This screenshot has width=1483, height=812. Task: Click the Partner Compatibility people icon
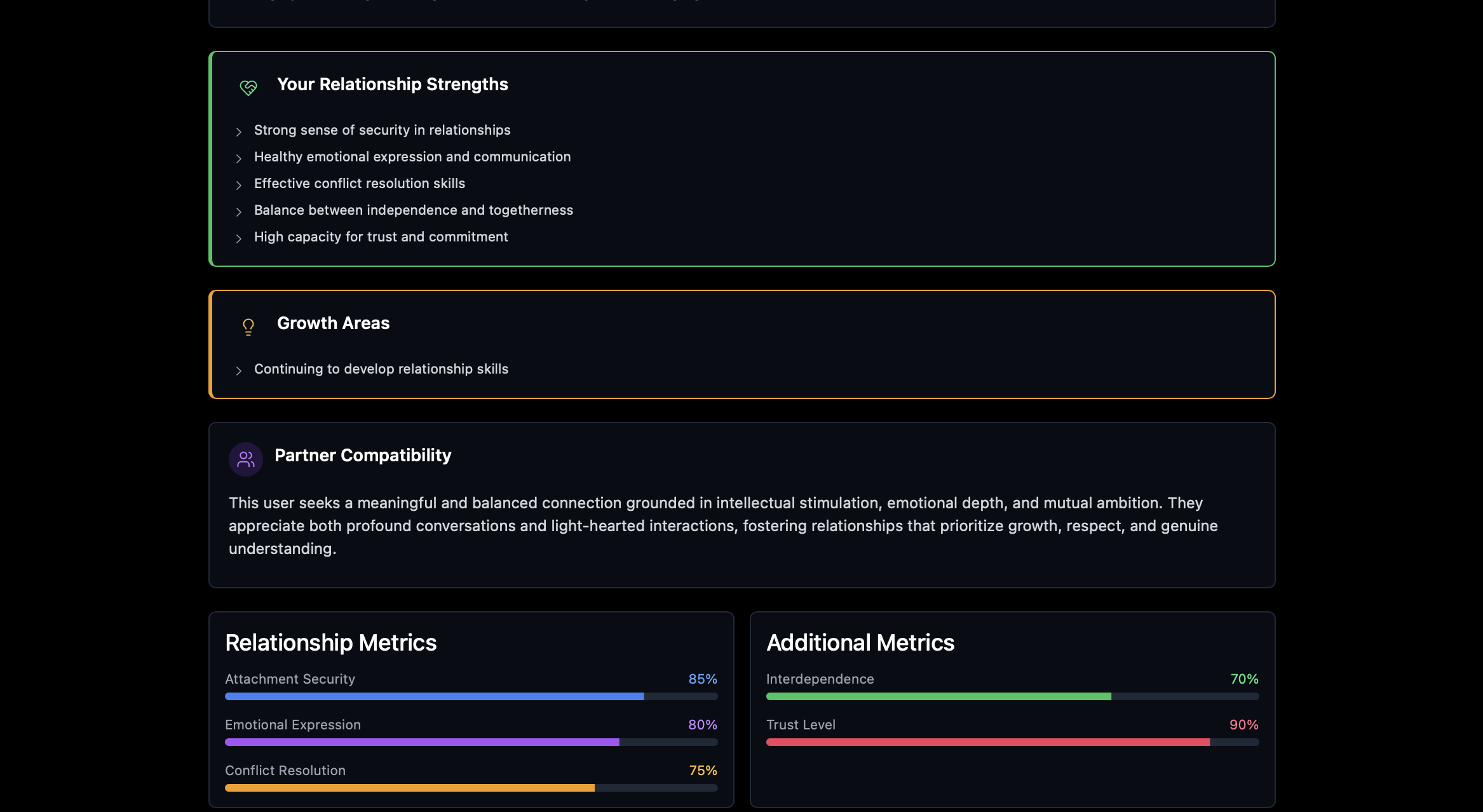pyautogui.click(x=246, y=459)
